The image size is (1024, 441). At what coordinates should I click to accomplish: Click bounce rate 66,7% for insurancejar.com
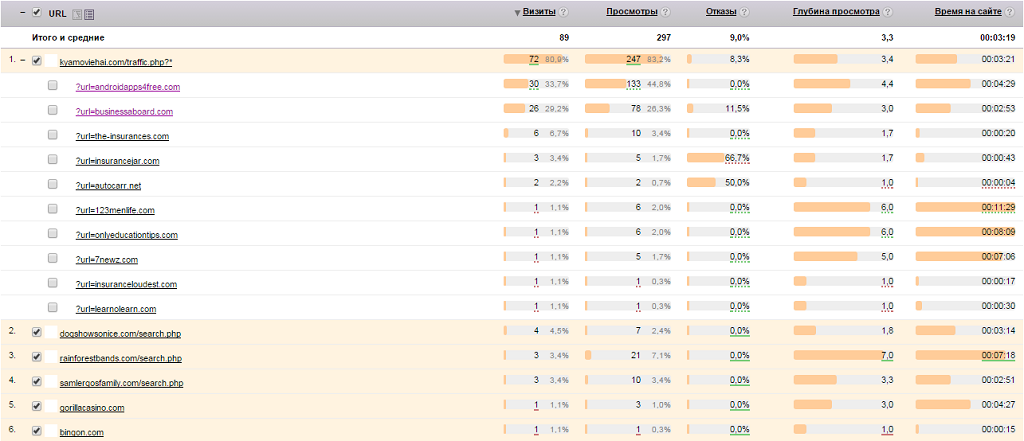click(x=737, y=158)
